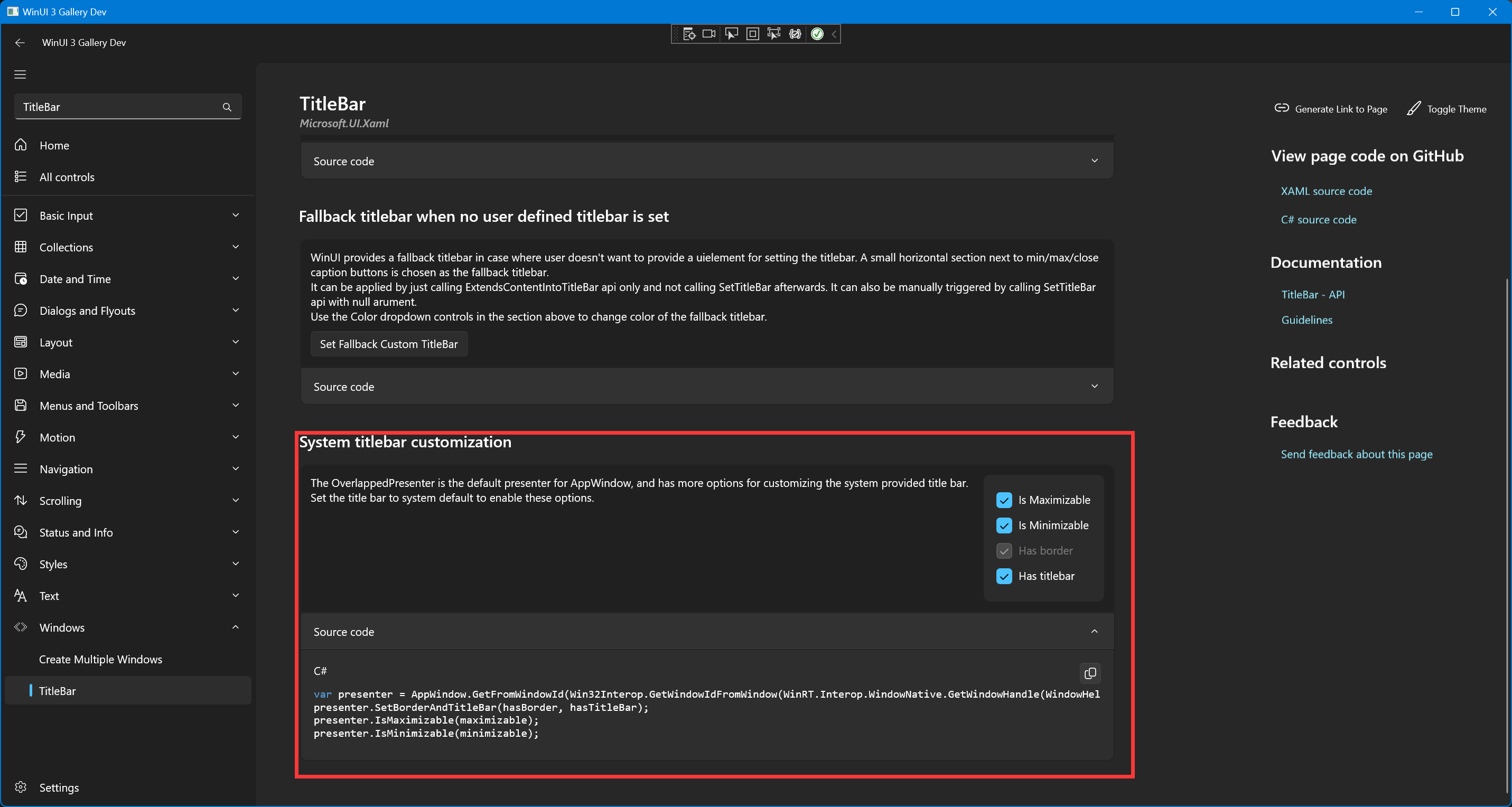
Task: Click the Collections grid icon
Action: [x=21, y=247]
